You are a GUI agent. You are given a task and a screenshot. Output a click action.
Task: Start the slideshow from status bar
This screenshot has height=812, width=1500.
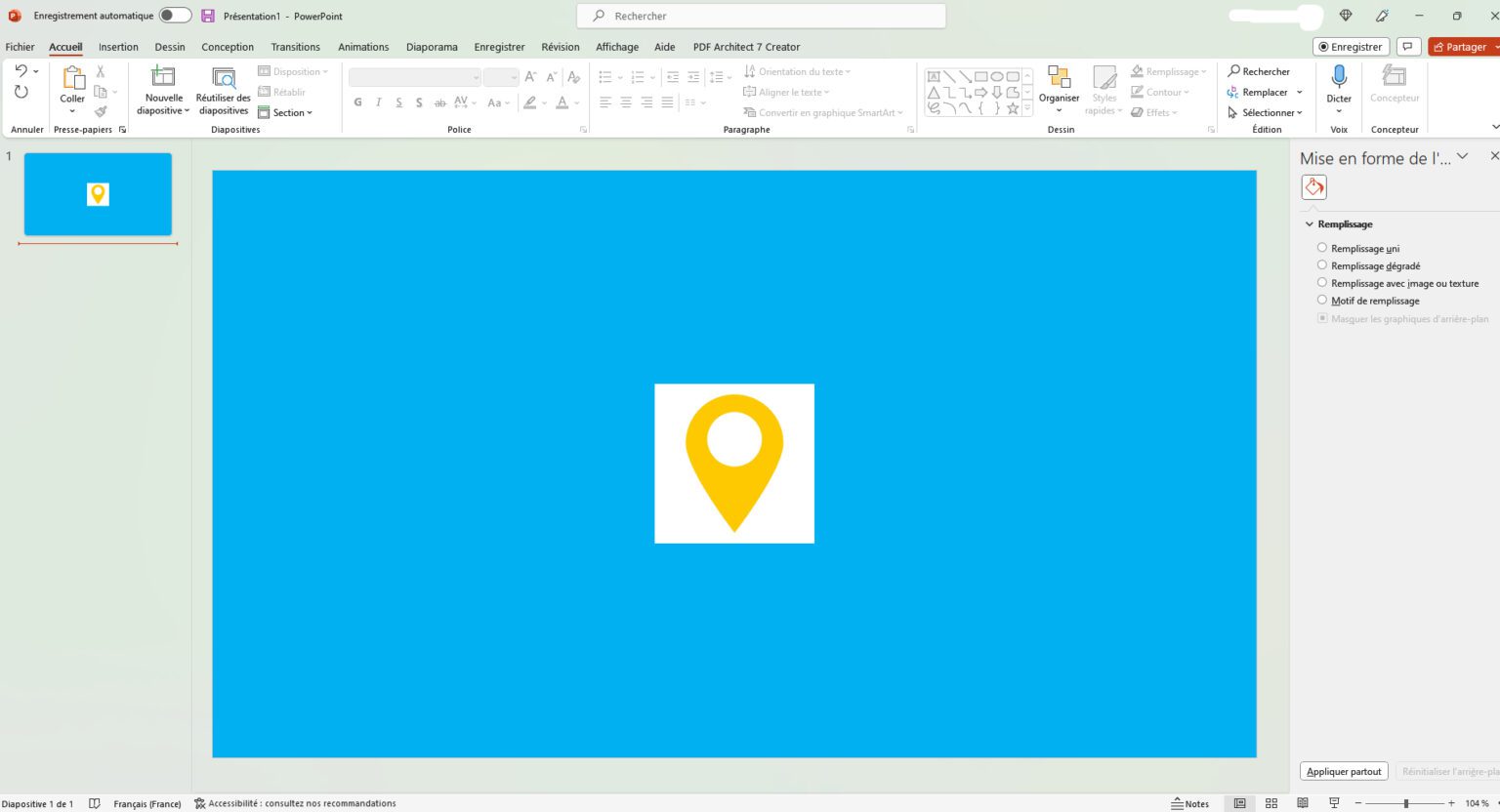tap(1333, 802)
